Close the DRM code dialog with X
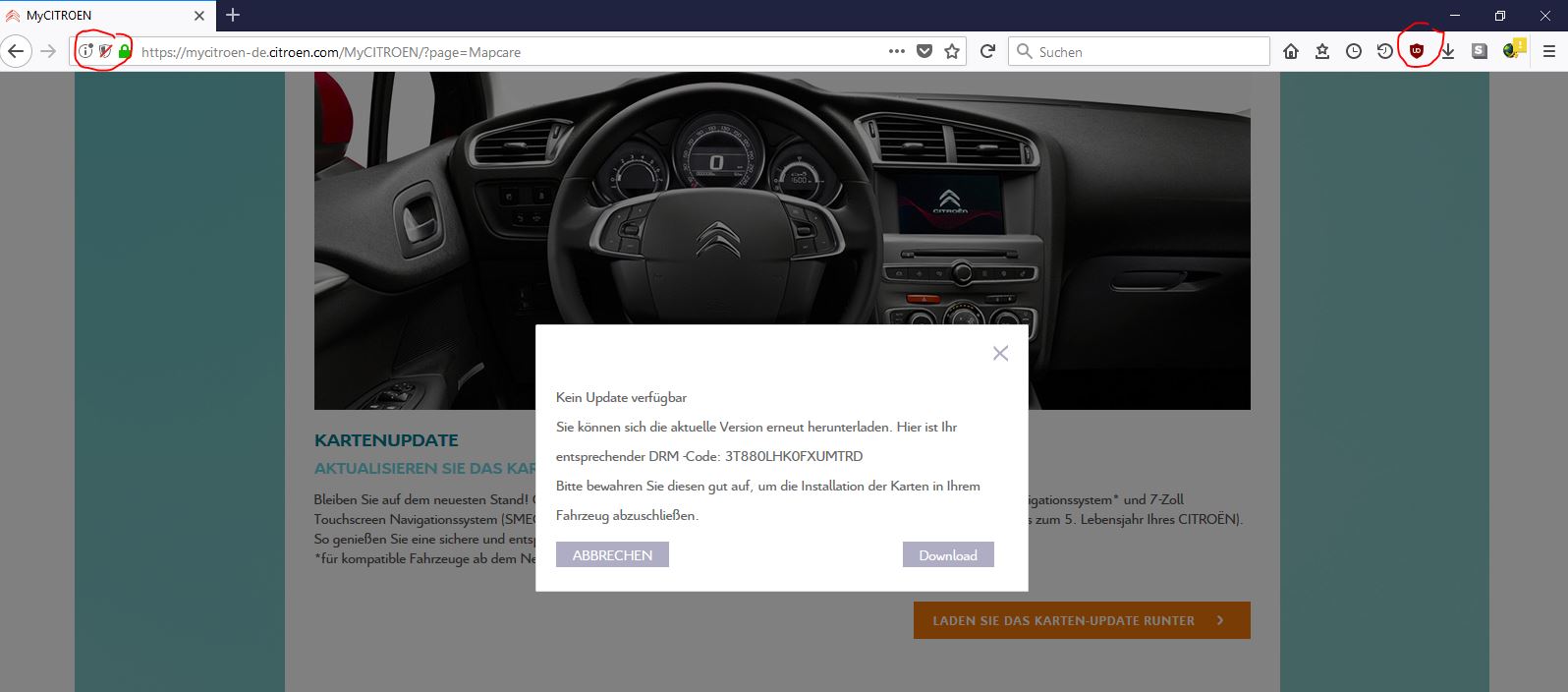 click(1000, 353)
